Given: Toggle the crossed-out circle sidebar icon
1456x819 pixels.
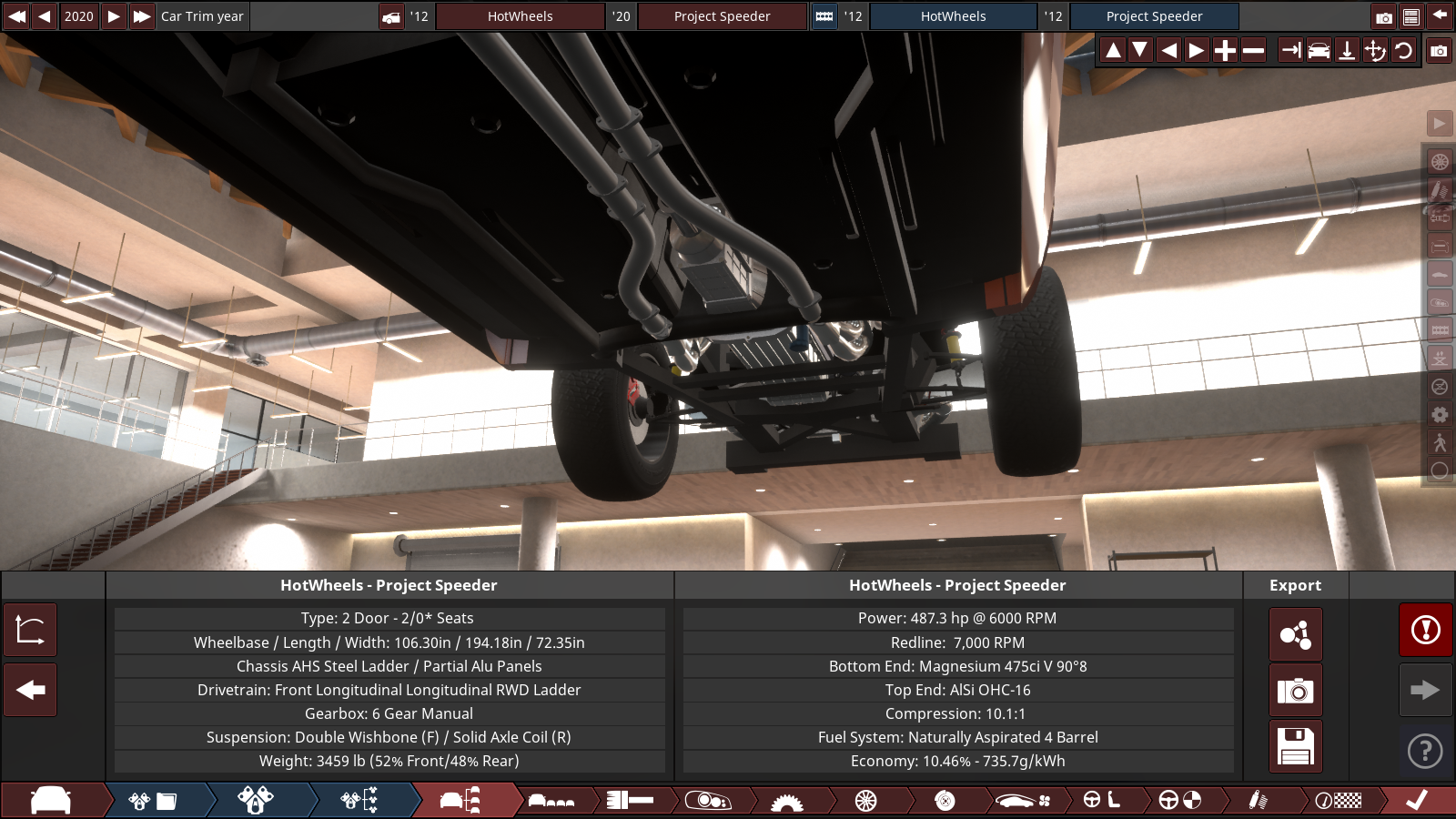Looking at the screenshot, I should (1440, 387).
